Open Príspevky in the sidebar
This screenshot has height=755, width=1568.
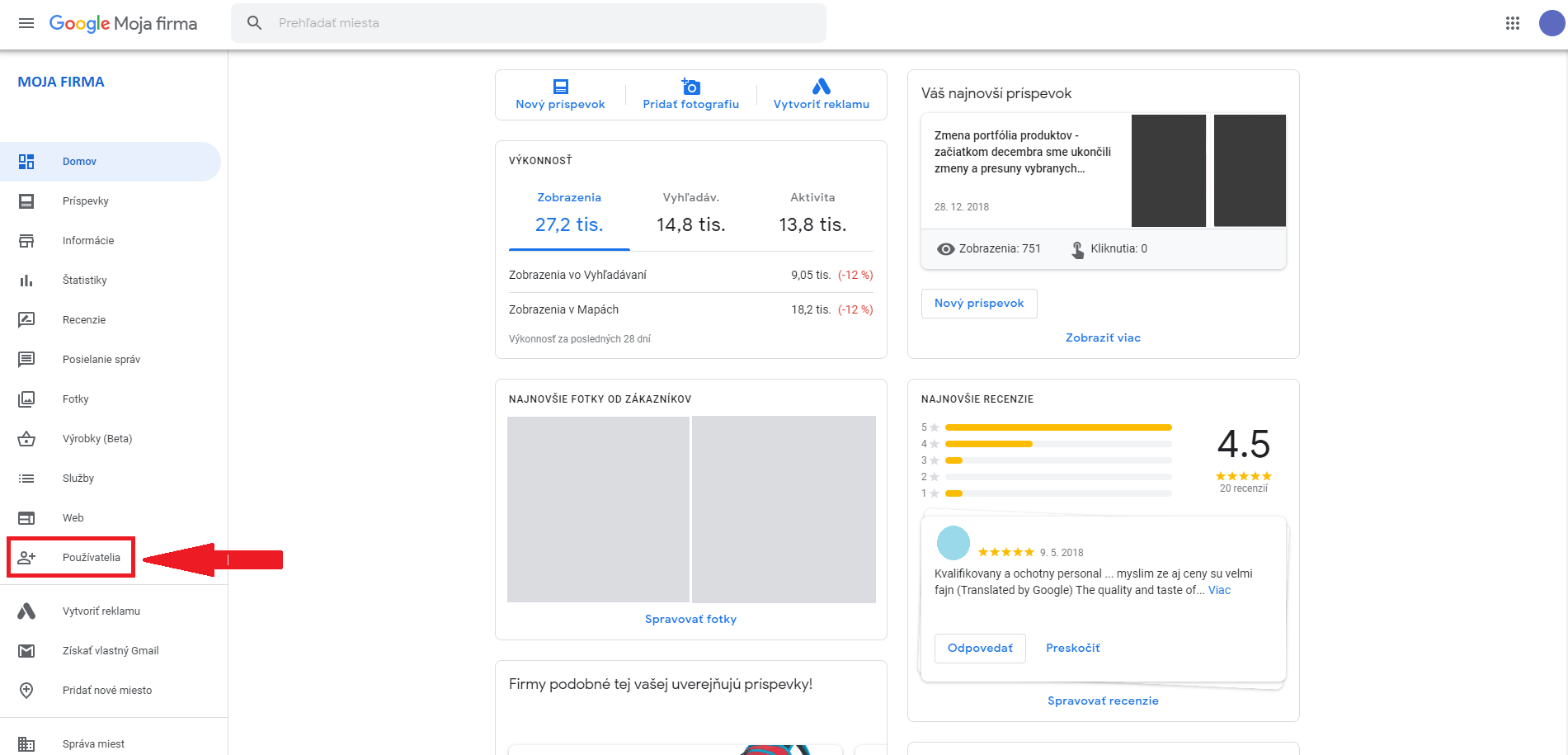point(111,201)
